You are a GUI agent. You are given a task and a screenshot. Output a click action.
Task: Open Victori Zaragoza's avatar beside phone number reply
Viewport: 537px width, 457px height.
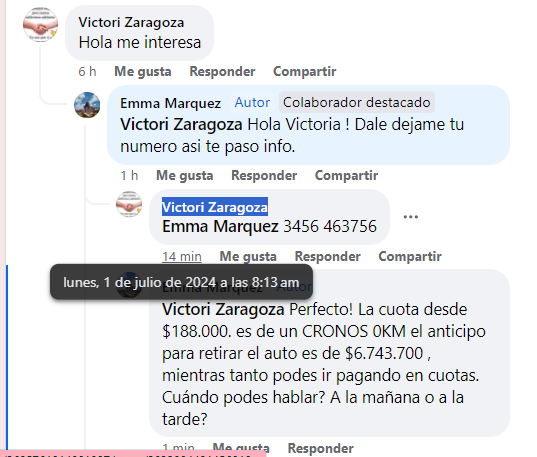coord(129,204)
